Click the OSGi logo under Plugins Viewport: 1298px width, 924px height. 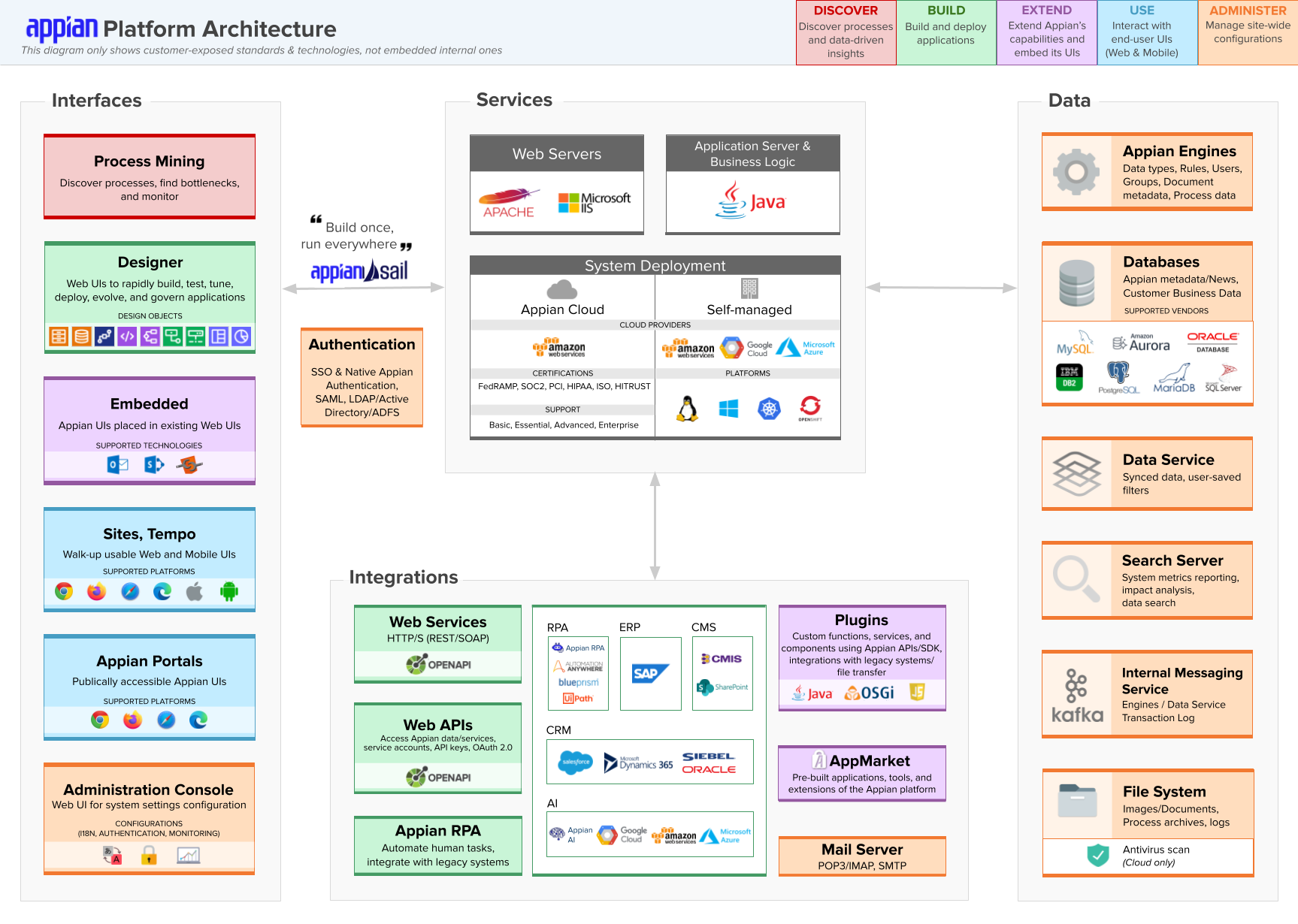(870, 693)
